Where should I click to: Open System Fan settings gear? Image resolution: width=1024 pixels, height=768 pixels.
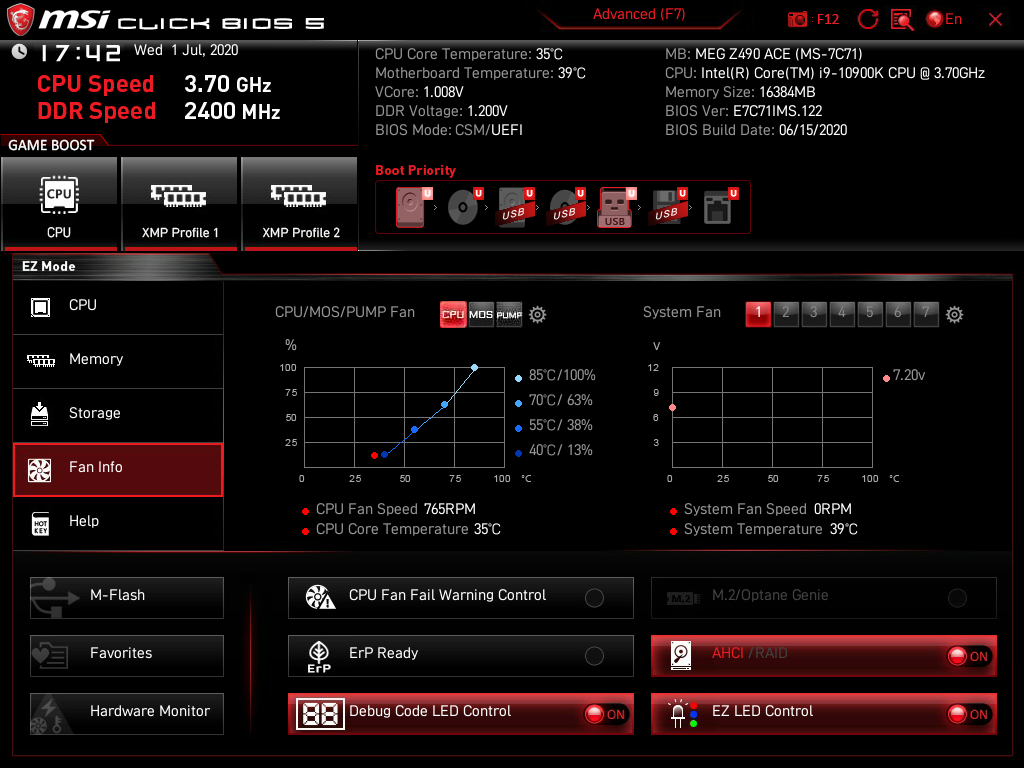pos(954,315)
